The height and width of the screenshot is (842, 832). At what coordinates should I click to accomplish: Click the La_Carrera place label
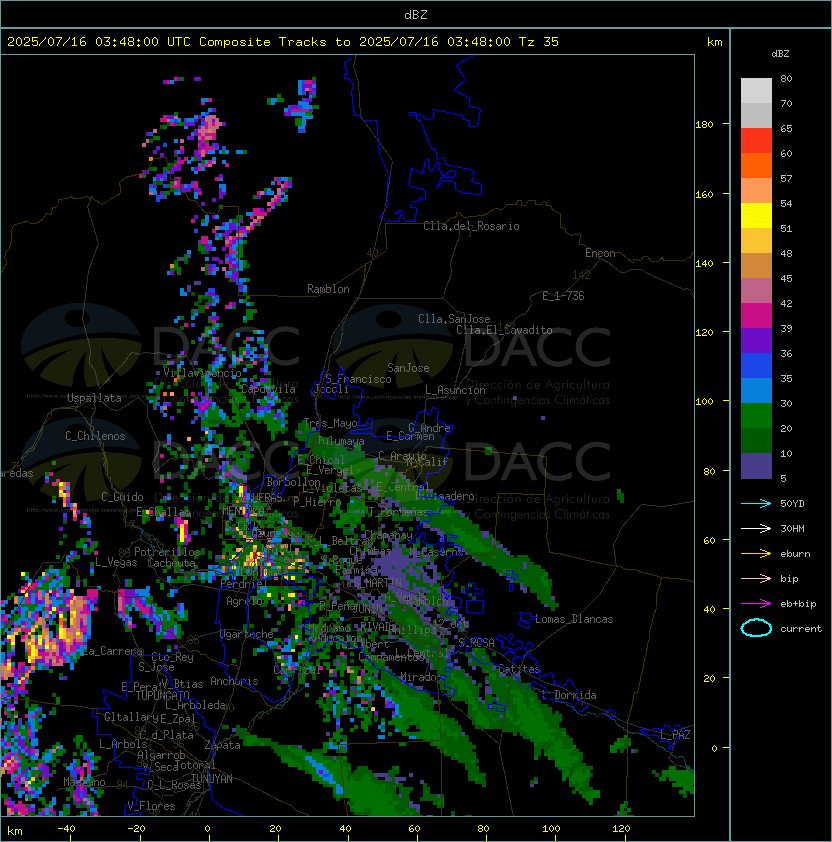pyautogui.click(x=112, y=651)
